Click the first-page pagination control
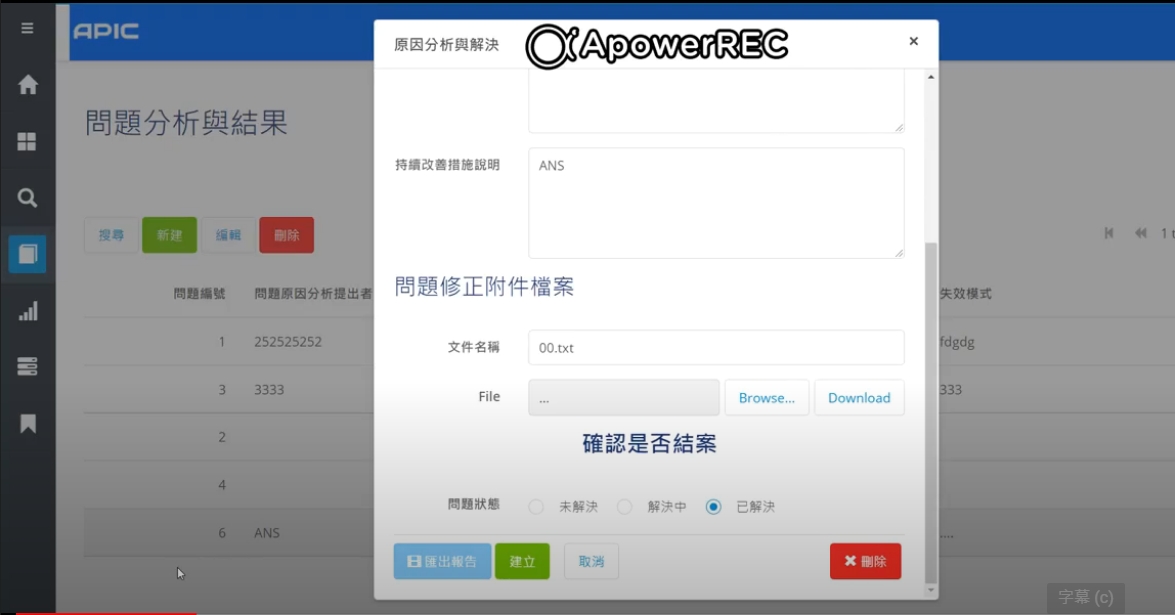 click(x=1108, y=233)
